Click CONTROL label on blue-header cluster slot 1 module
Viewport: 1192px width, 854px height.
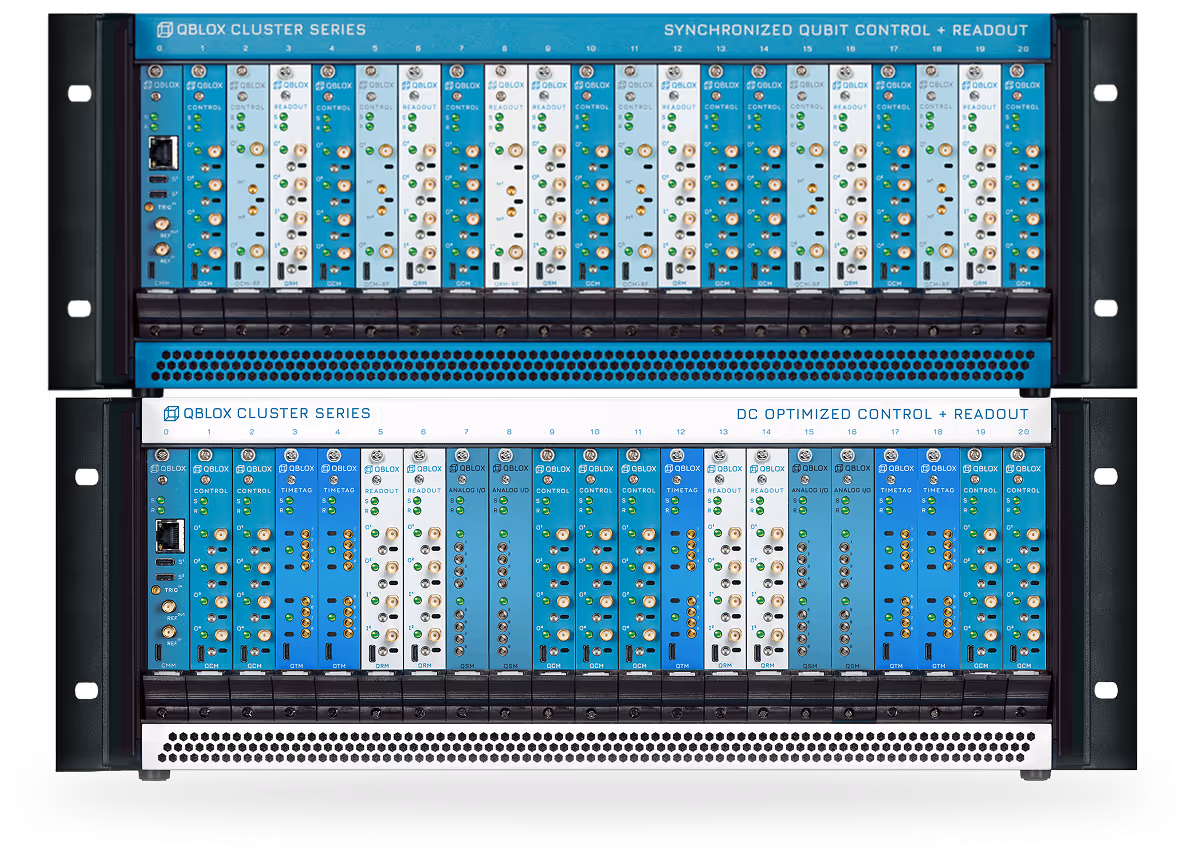[x=204, y=107]
